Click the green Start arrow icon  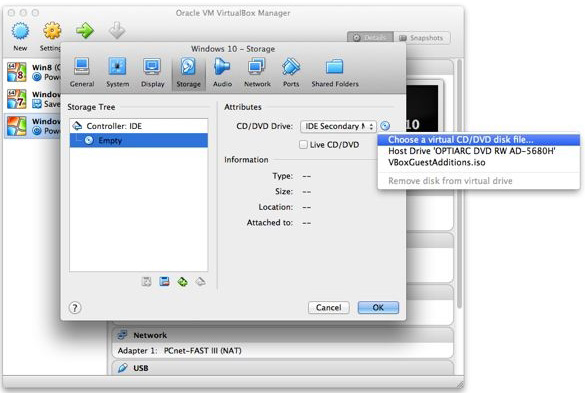(85, 30)
